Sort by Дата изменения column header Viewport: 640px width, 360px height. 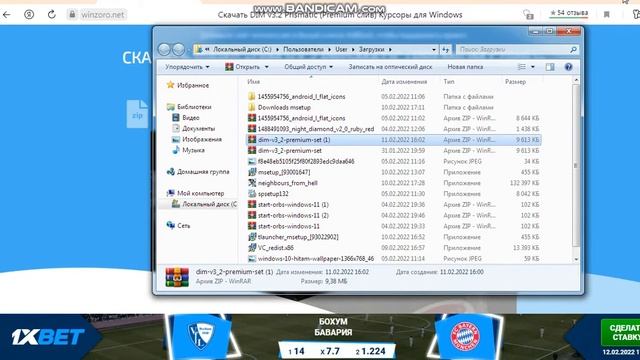pos(404,82)
